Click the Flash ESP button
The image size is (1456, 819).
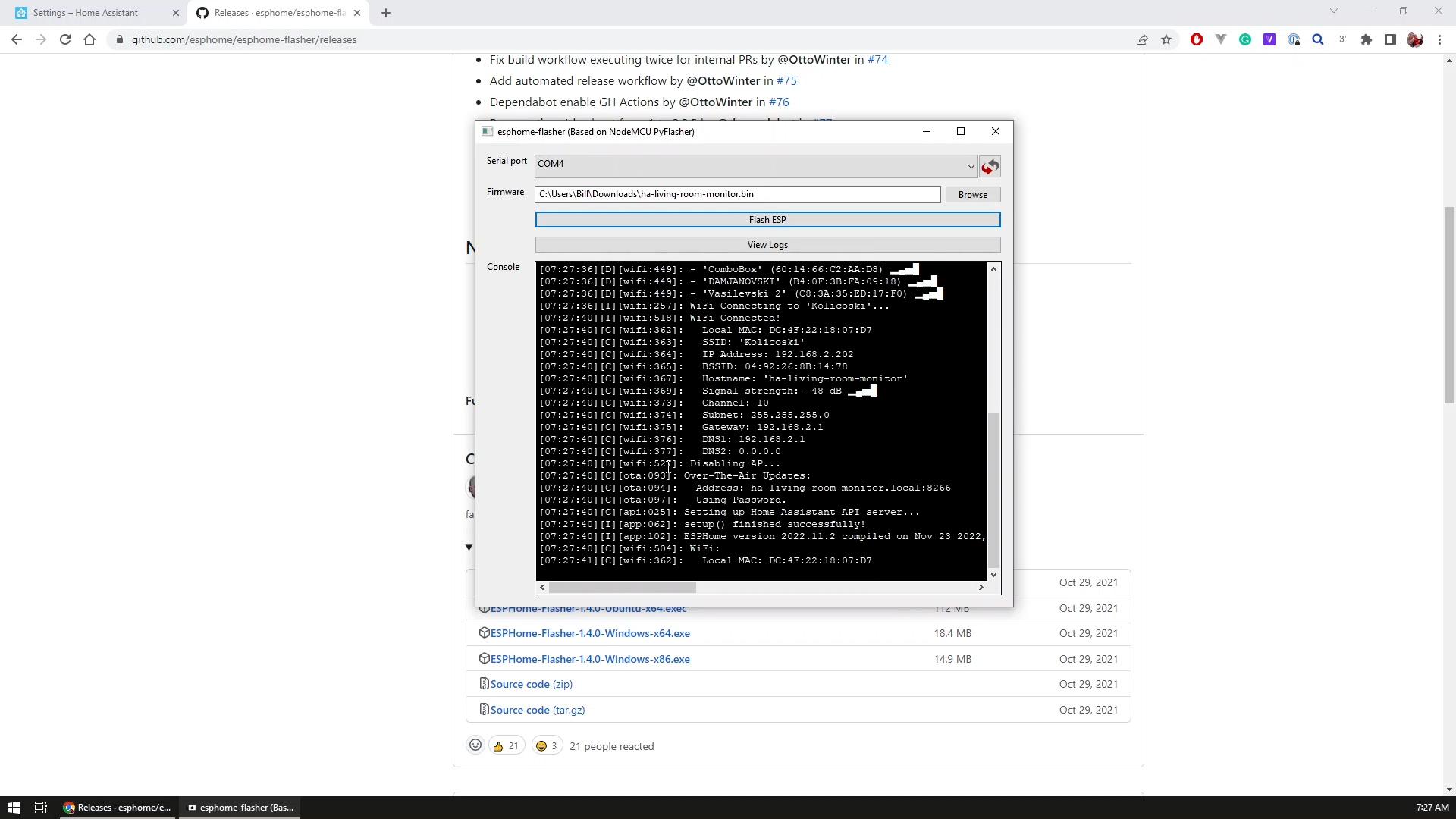click(767, 220)
